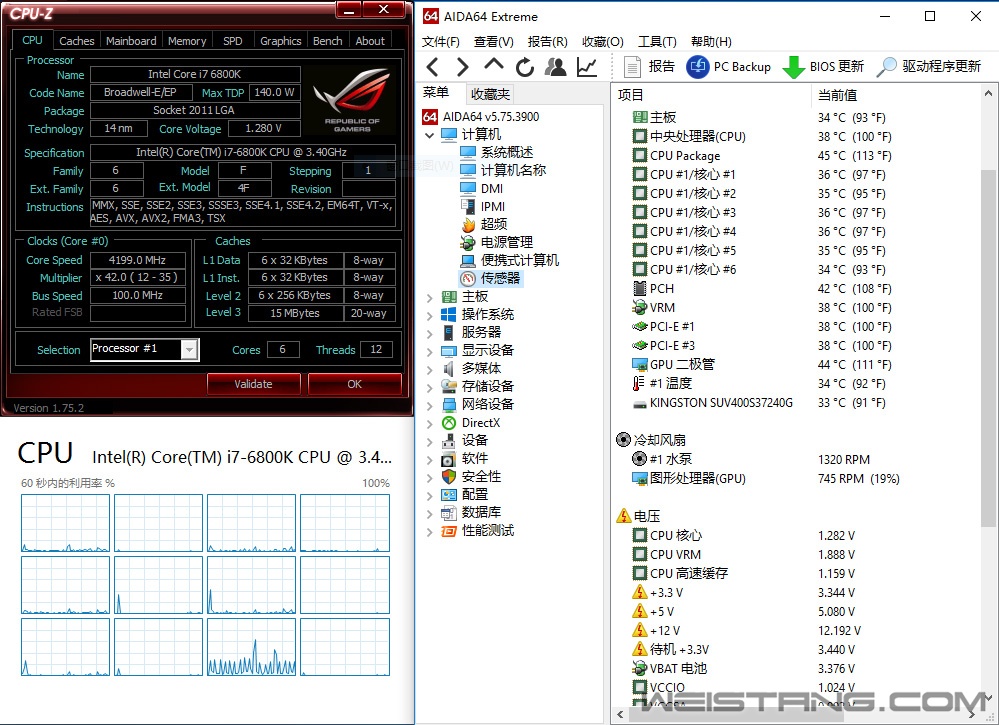The width and height of the screenshot is (999, 725).
Task: Click the left arrow of horizontal scrollbar
Action: click(x=620, y=714)
